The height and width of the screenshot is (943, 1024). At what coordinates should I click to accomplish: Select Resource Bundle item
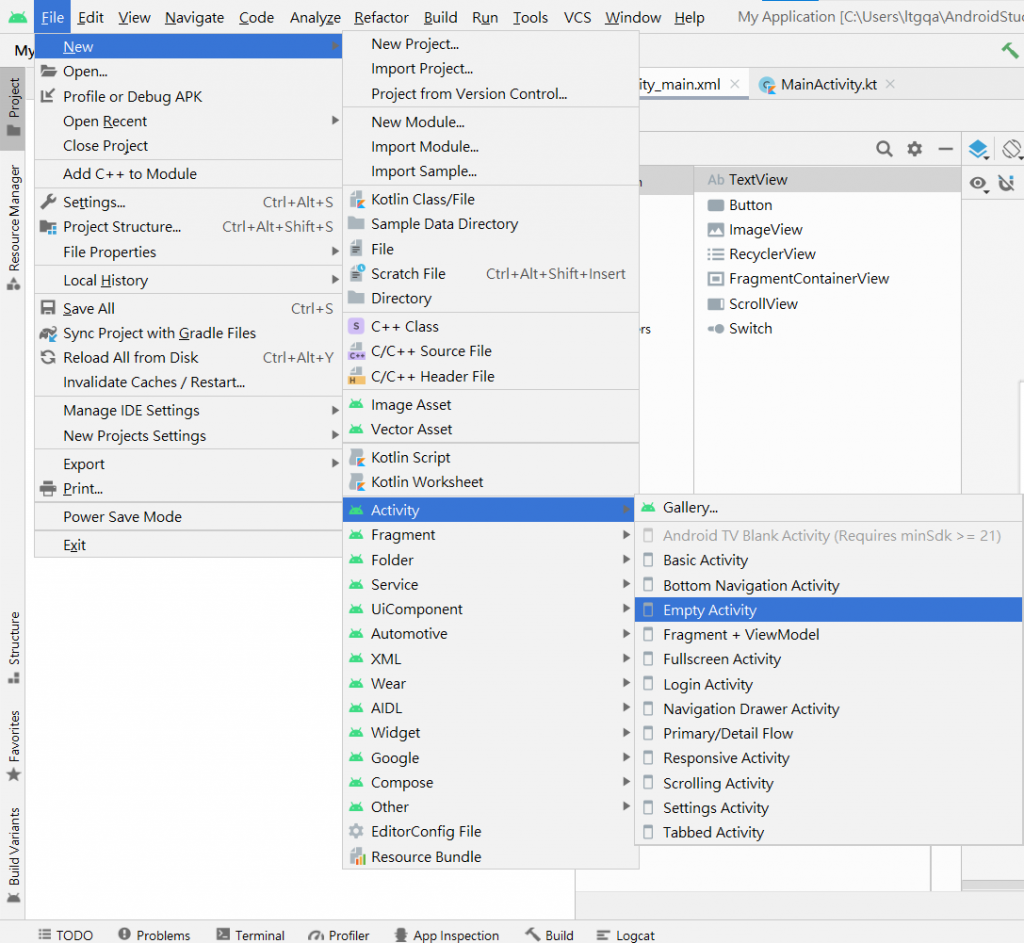pyautogui.click(x=490, y=857)
